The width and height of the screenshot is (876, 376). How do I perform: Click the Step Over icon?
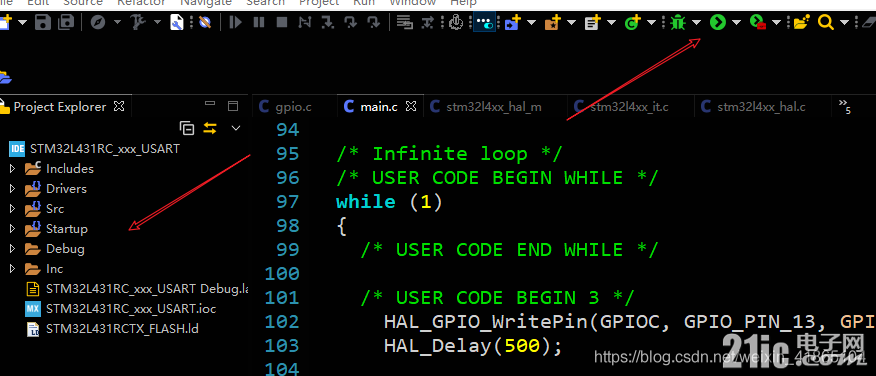(350, 22)
